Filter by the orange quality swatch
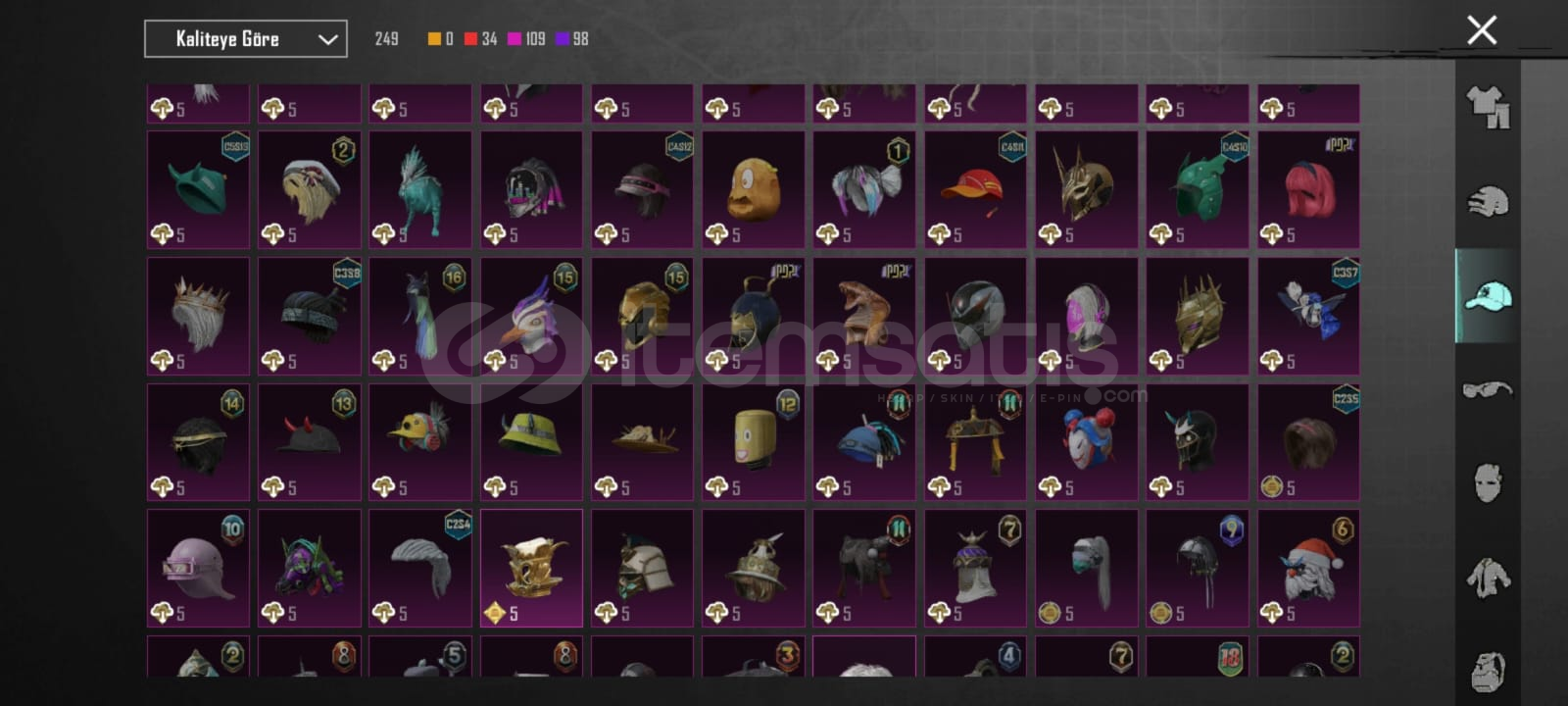This screenshot has height=706, width=1568. pos(434,39)
